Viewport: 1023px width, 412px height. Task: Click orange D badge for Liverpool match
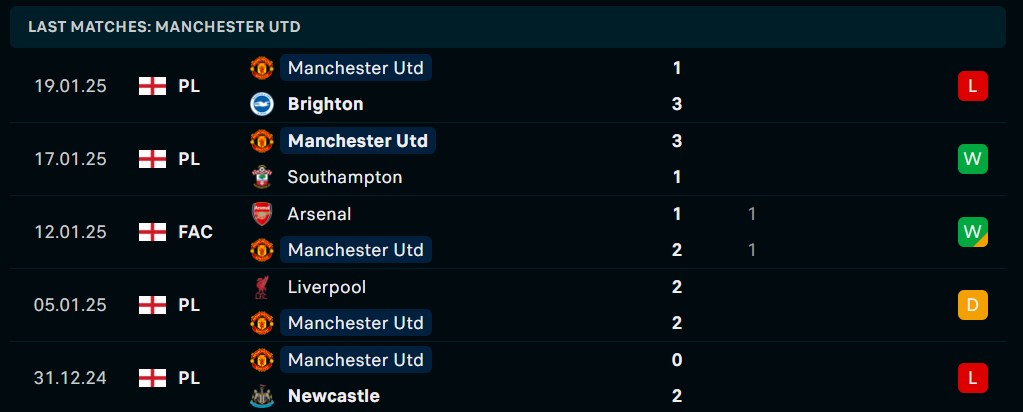pyautogui.click(x=972, y=305)
